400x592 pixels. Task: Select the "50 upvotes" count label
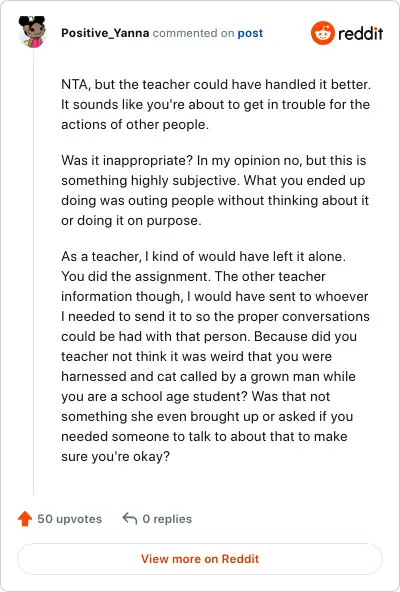[x=69, y=519]
